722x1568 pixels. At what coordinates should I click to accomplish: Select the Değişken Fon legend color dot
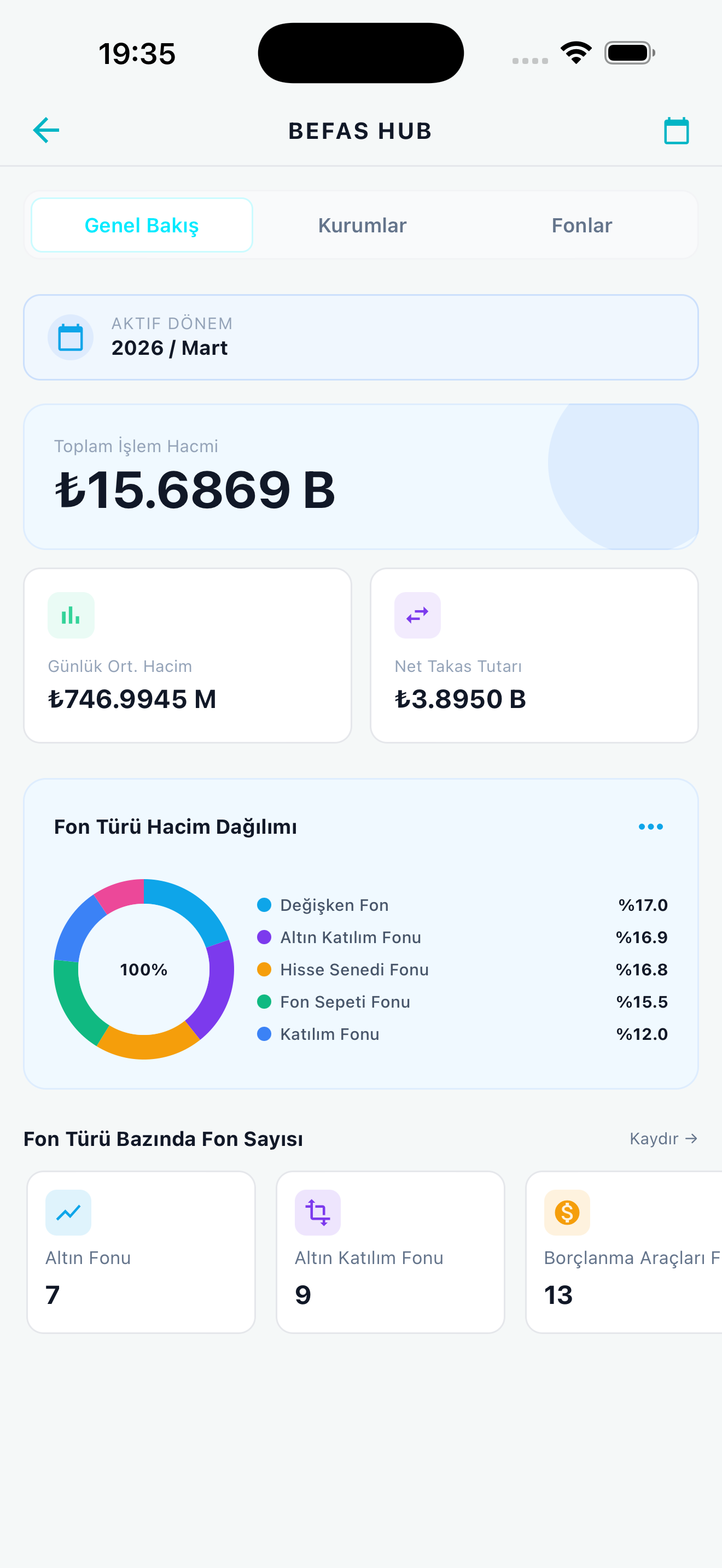point(264,905)
